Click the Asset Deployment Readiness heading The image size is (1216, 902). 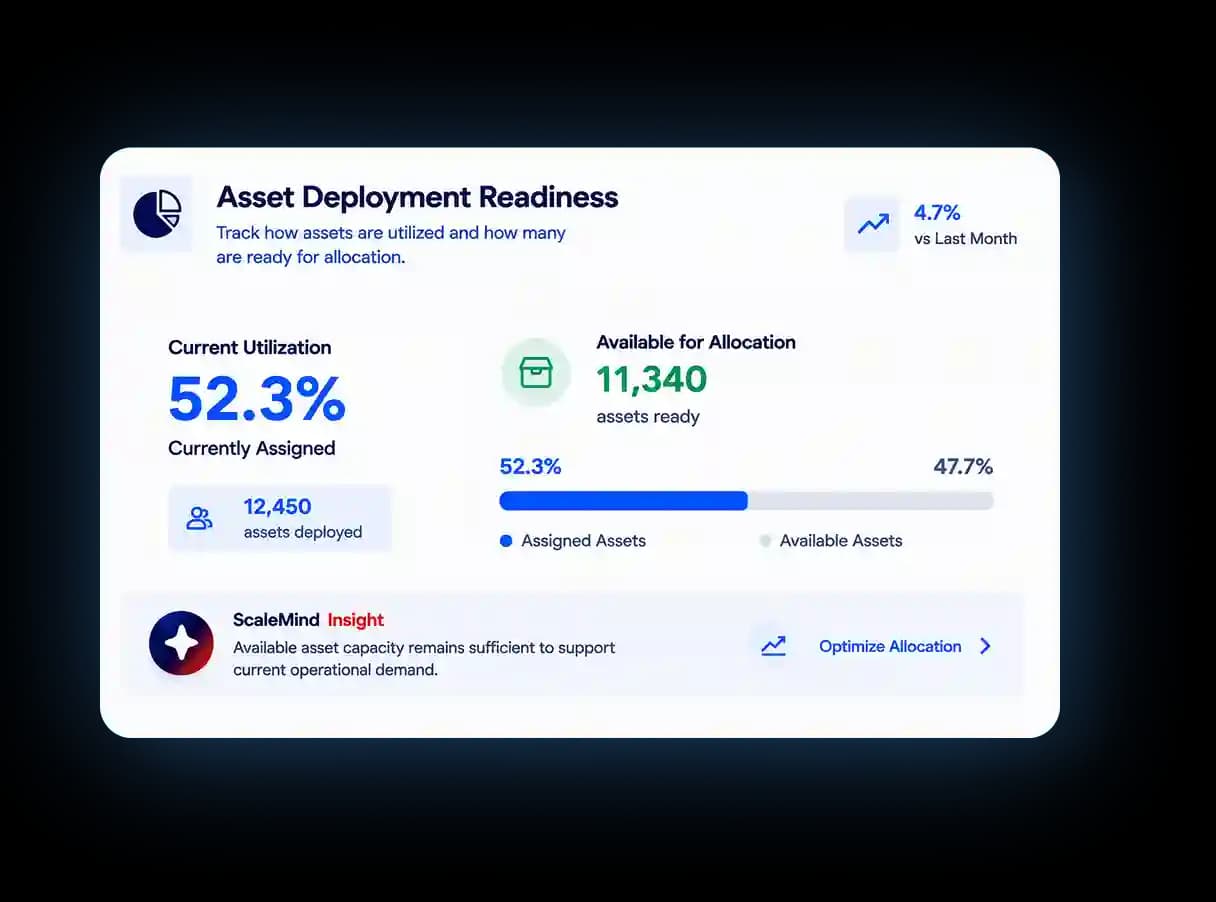(418, 197)
